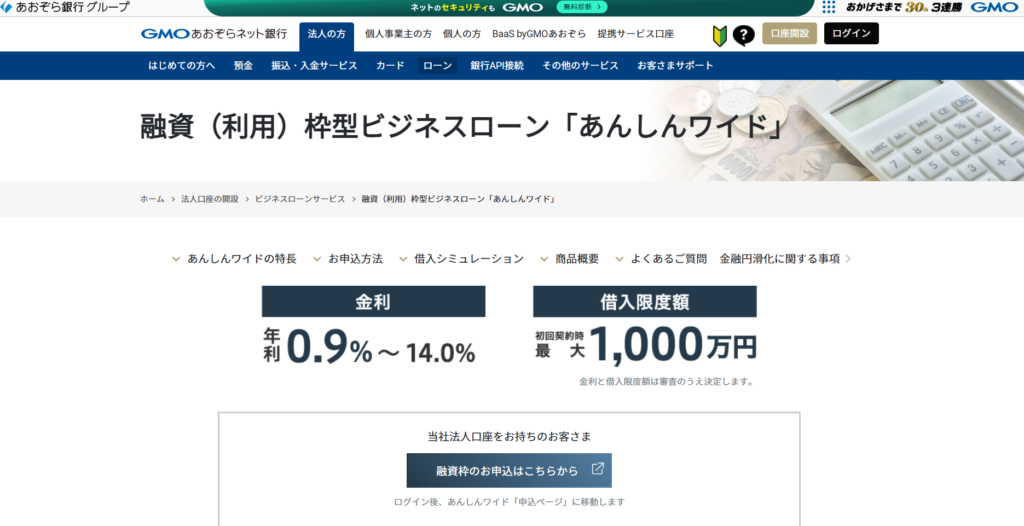This screenshot has width=1024, height=526.
Task: Open the はじめての方へ menu
Action: [x=182, y=65]
